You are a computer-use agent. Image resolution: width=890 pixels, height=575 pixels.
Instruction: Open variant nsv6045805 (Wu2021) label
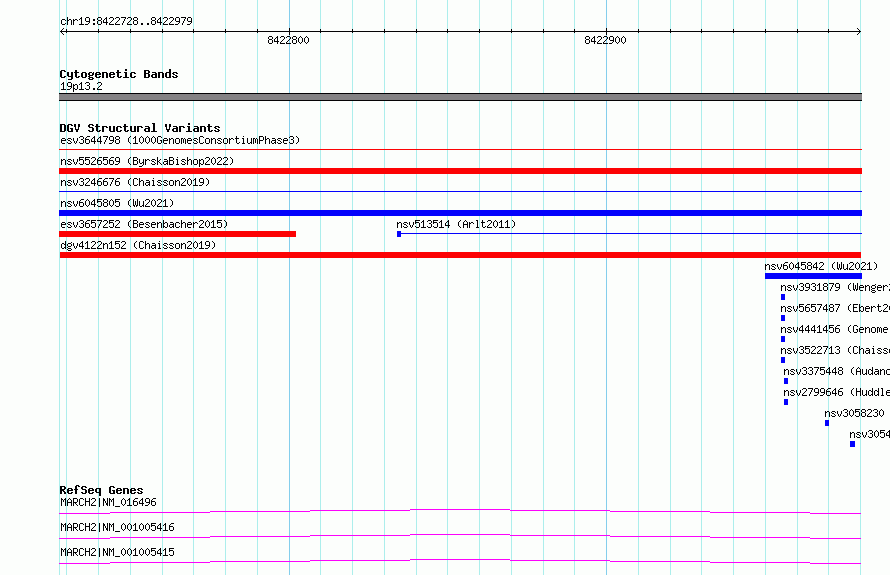click(117, 203)
